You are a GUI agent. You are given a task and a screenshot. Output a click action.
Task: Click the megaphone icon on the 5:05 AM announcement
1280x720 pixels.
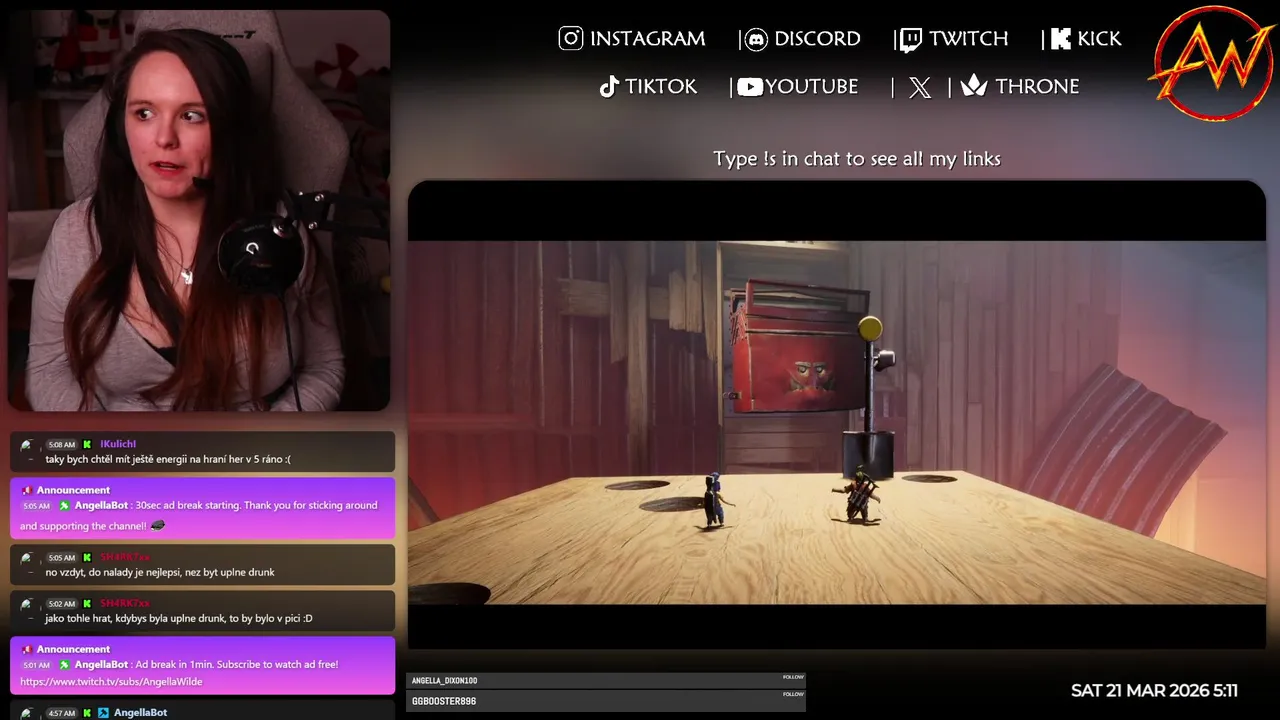click(x=27, y=490)
